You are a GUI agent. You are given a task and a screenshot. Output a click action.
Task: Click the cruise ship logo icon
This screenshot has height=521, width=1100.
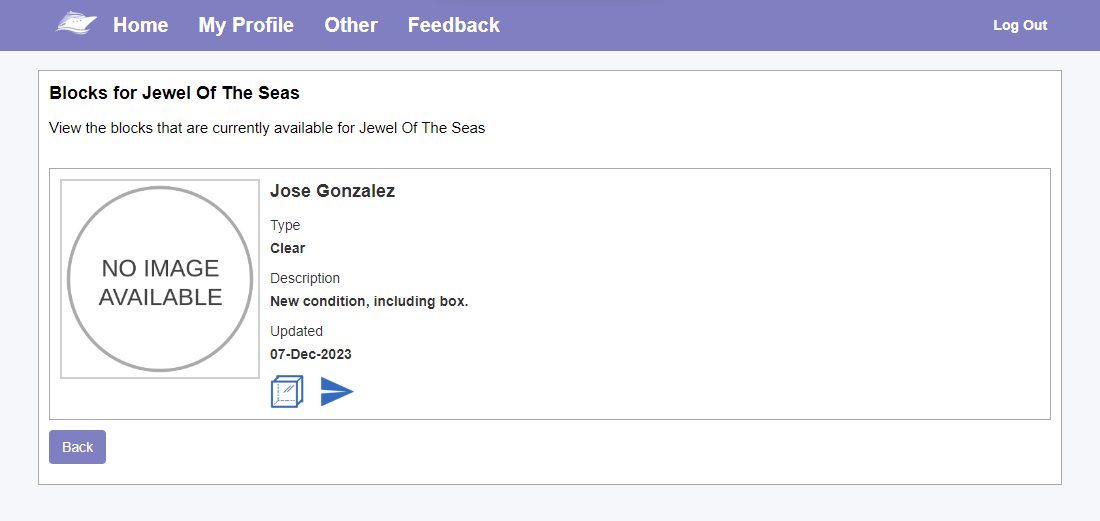tap(76, 23)
